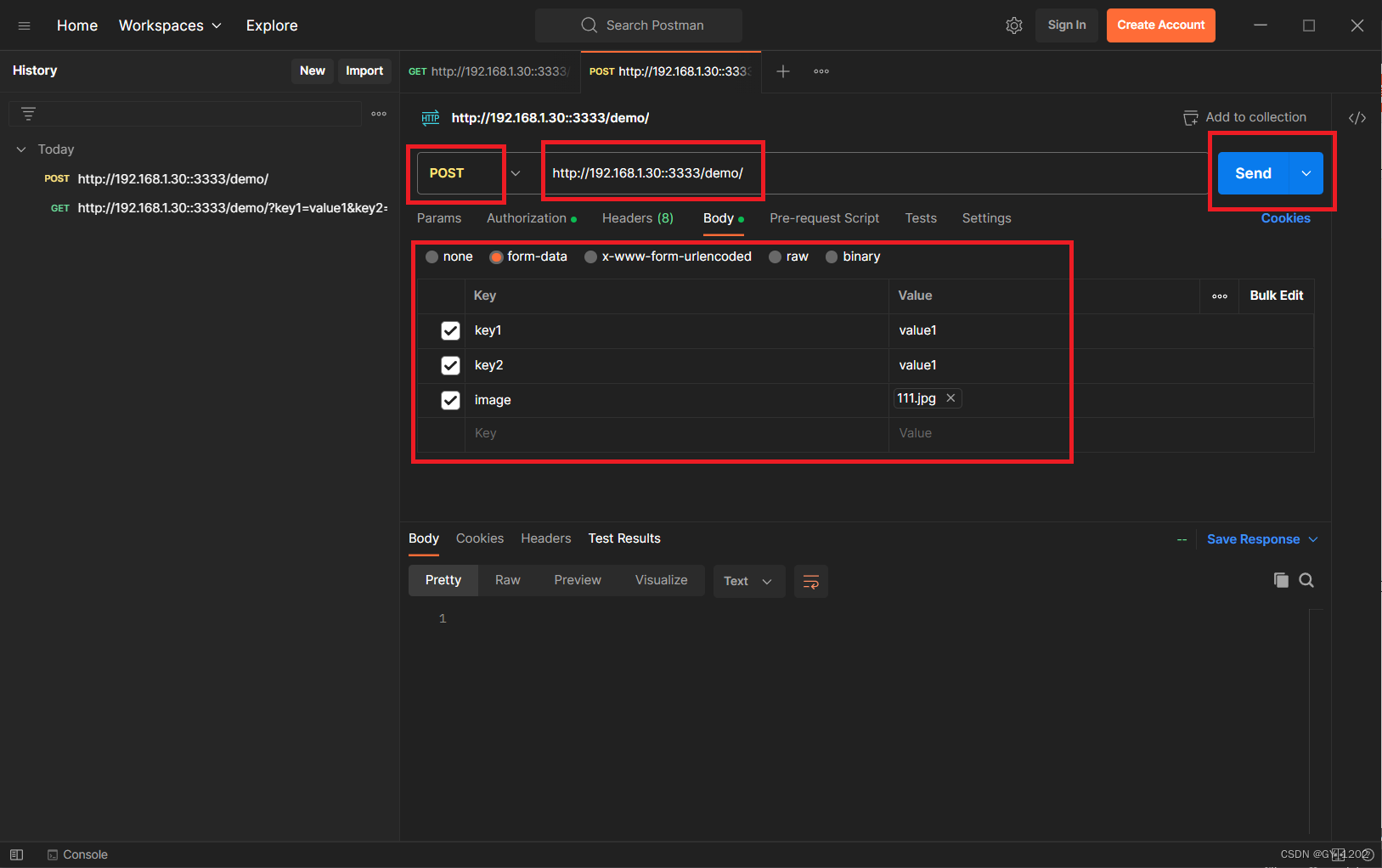Open the form-data table options dots

click(1220, 296)
